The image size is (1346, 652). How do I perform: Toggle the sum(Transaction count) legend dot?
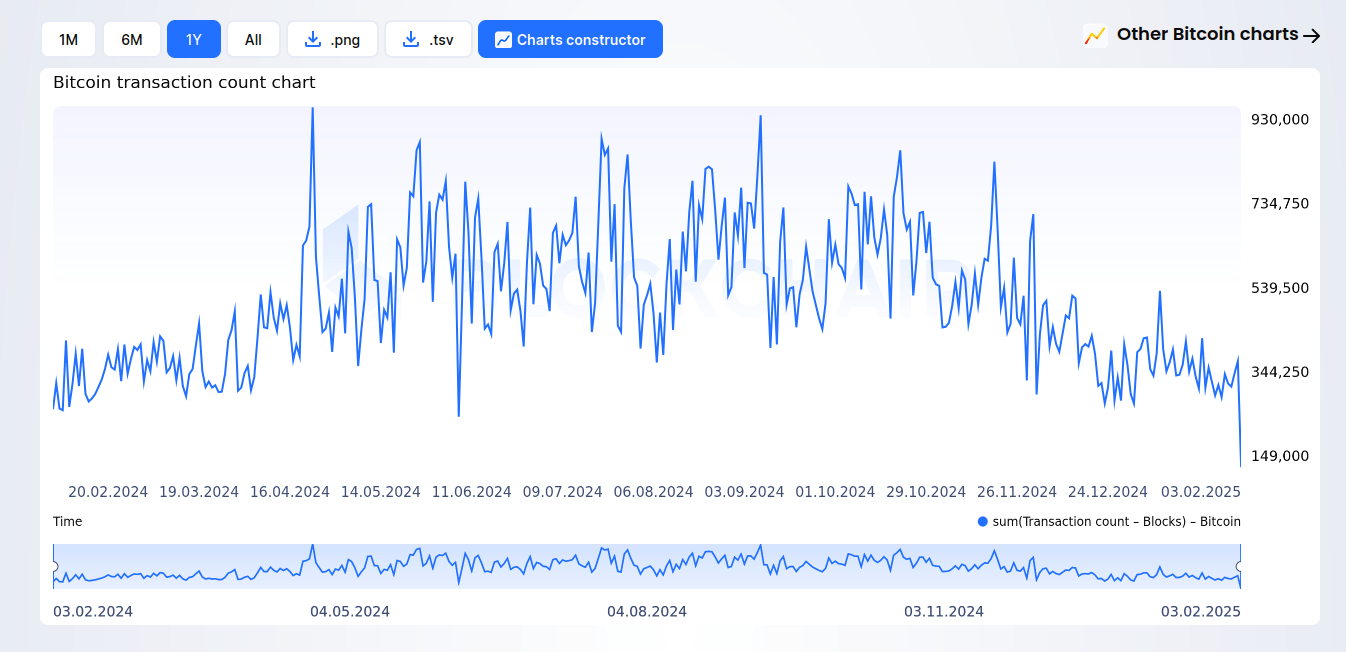982,522
